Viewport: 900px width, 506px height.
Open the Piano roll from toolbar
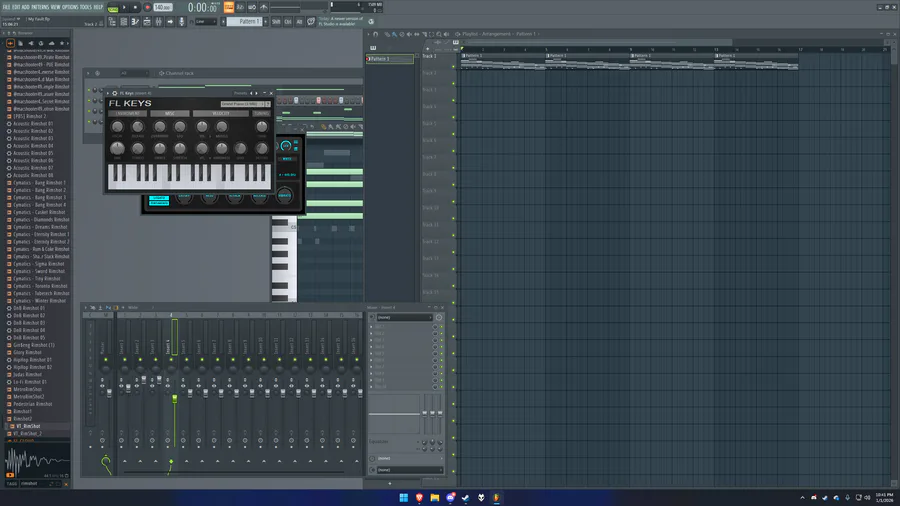point(135,22)
